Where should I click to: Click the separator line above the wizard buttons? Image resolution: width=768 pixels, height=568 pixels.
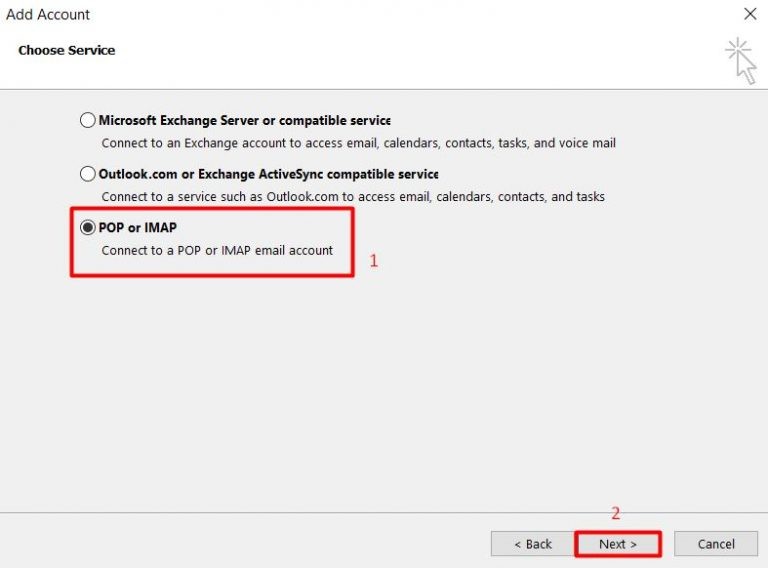pyautogui.click(x=384, y=513)
